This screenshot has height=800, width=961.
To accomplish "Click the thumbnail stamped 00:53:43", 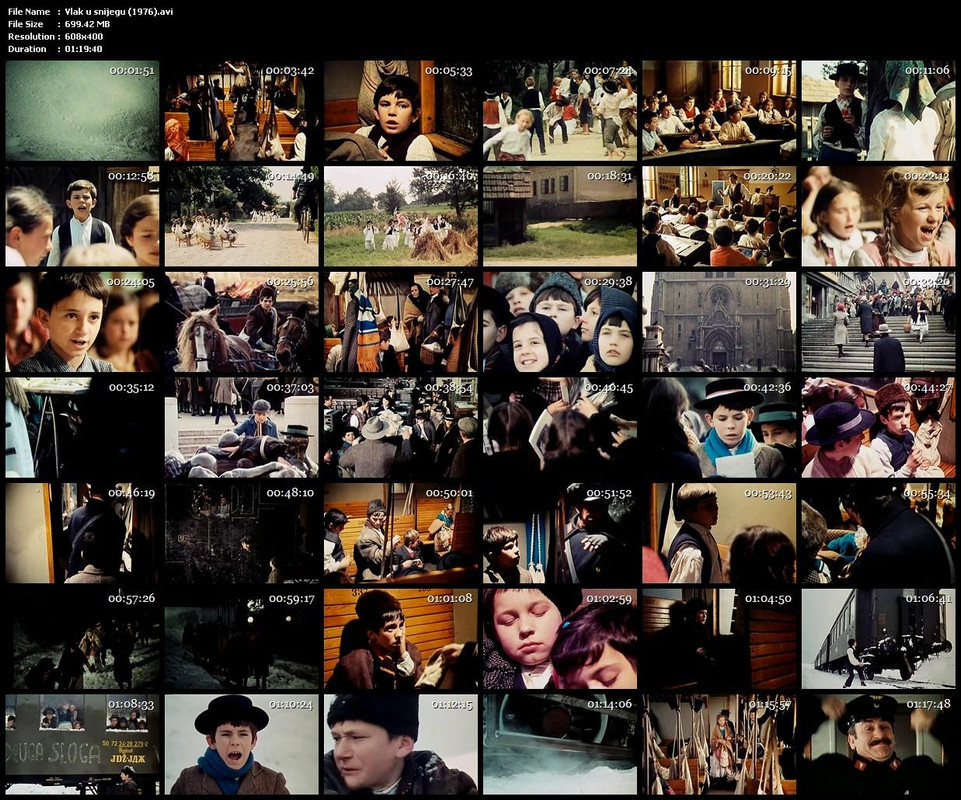I will 720,533.
